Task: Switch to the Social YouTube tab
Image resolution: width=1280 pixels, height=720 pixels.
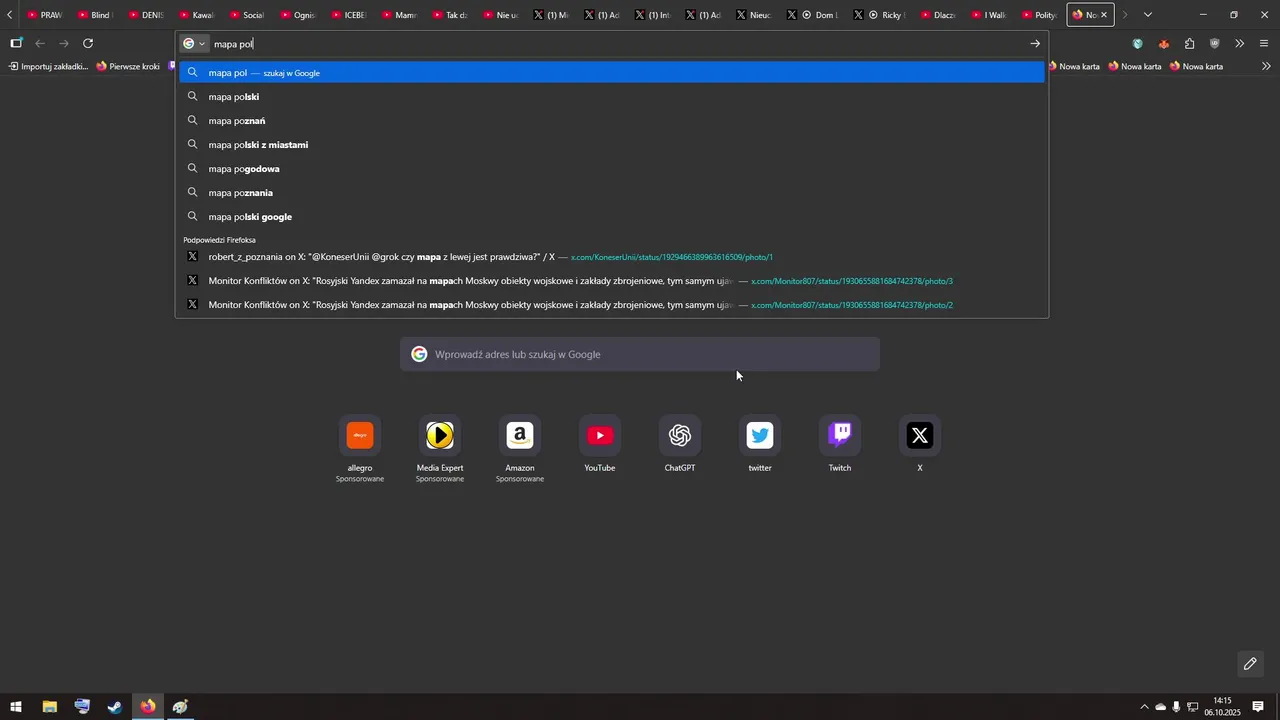Action: 247,15
